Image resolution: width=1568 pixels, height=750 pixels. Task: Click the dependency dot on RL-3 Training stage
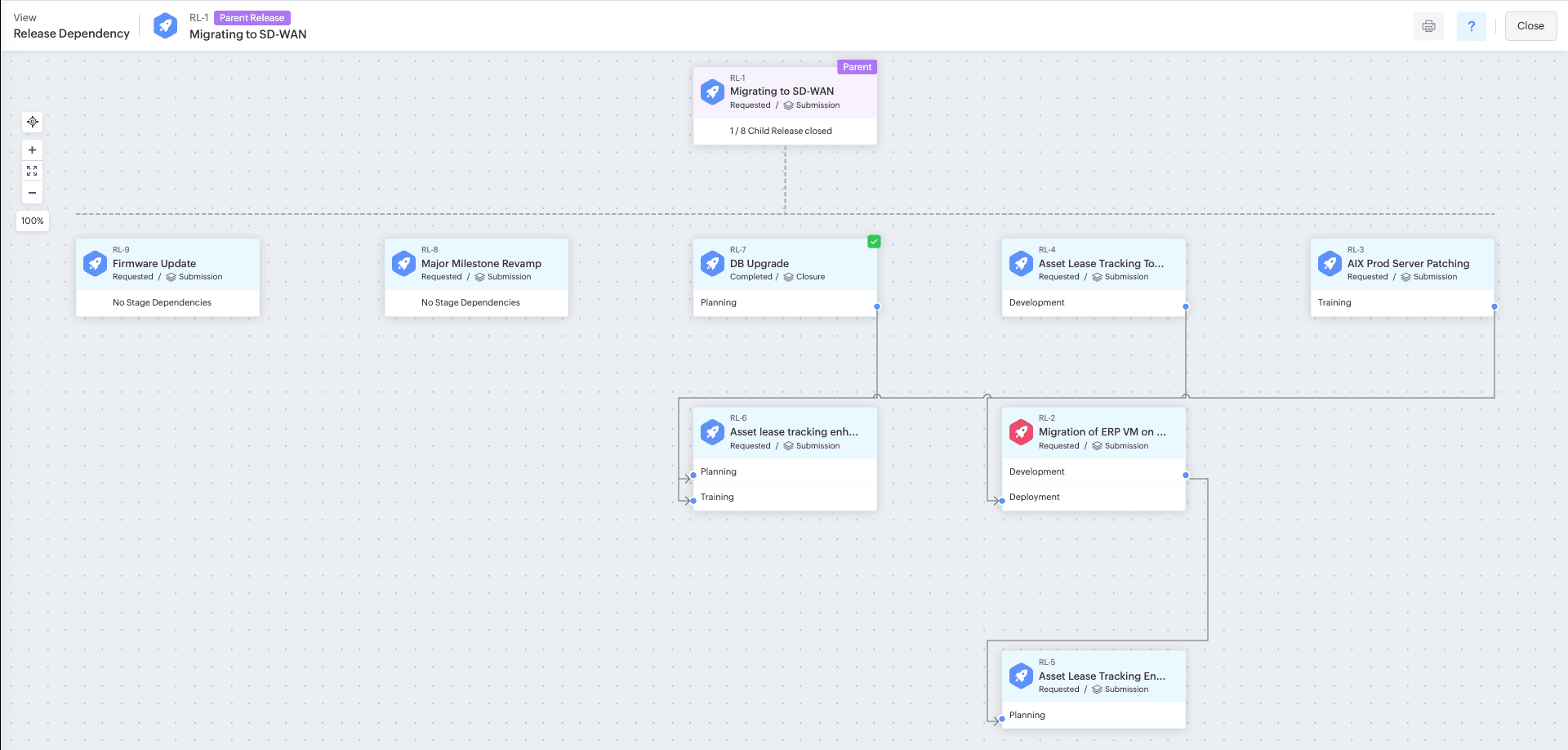1494,306
